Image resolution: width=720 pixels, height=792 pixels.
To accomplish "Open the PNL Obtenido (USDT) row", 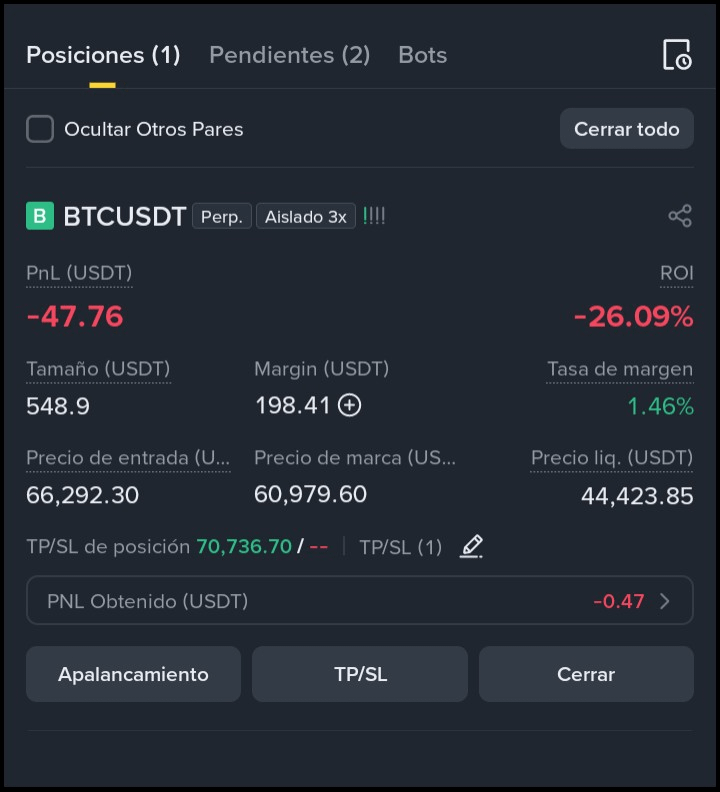I will (360, 601).
